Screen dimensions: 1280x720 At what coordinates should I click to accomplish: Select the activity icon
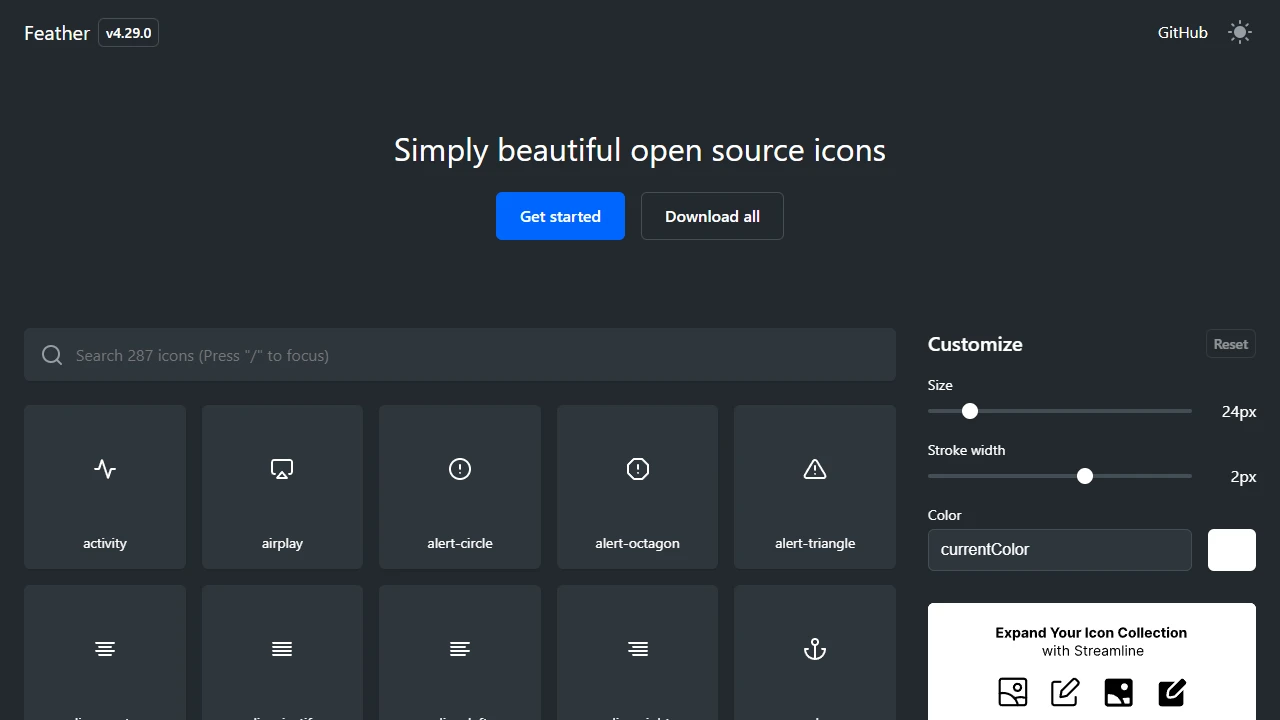coord(104,487)
